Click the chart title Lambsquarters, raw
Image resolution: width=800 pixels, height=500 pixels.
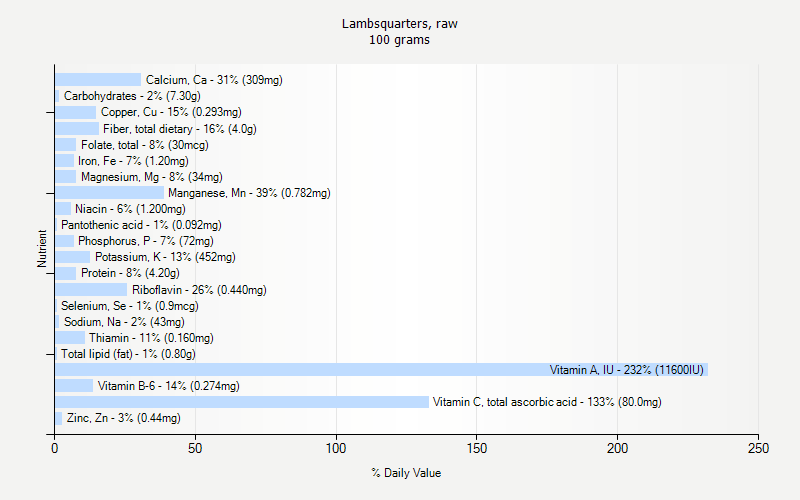[x=399, y=23]
